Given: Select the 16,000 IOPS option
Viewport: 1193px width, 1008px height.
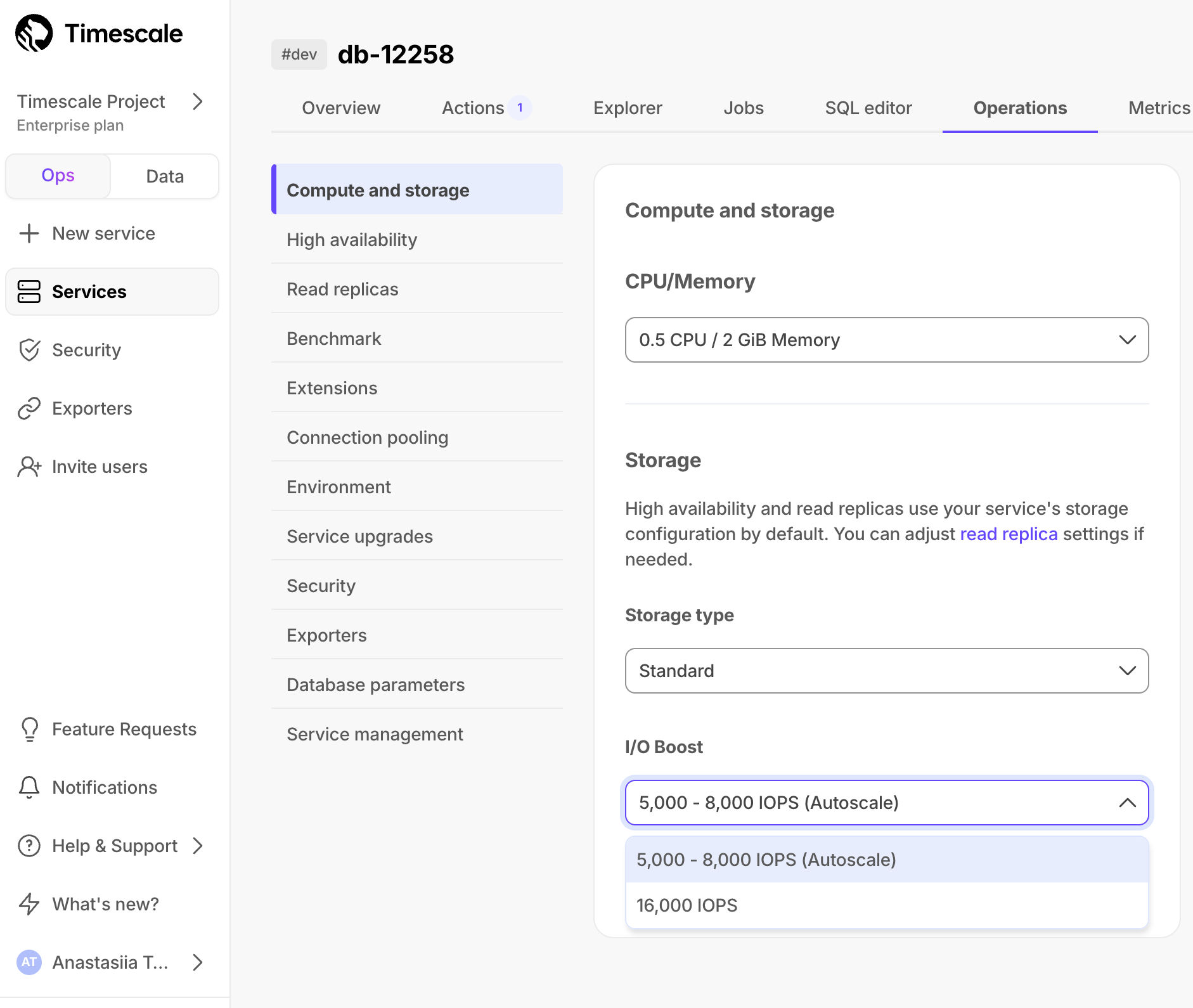Looking at the screenshot, I should pyautogui.click(x=887, y=905).
